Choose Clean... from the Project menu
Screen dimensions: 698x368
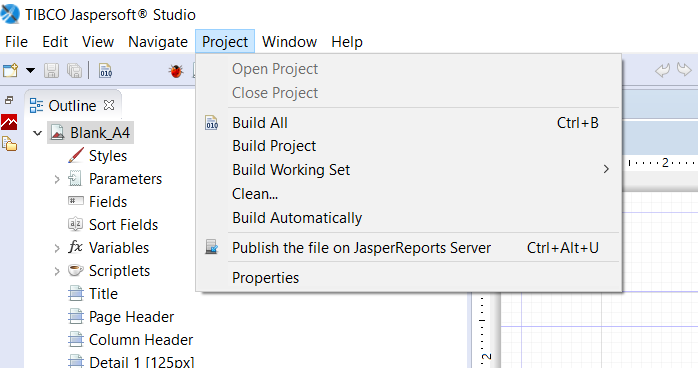(x=409, y=194)
